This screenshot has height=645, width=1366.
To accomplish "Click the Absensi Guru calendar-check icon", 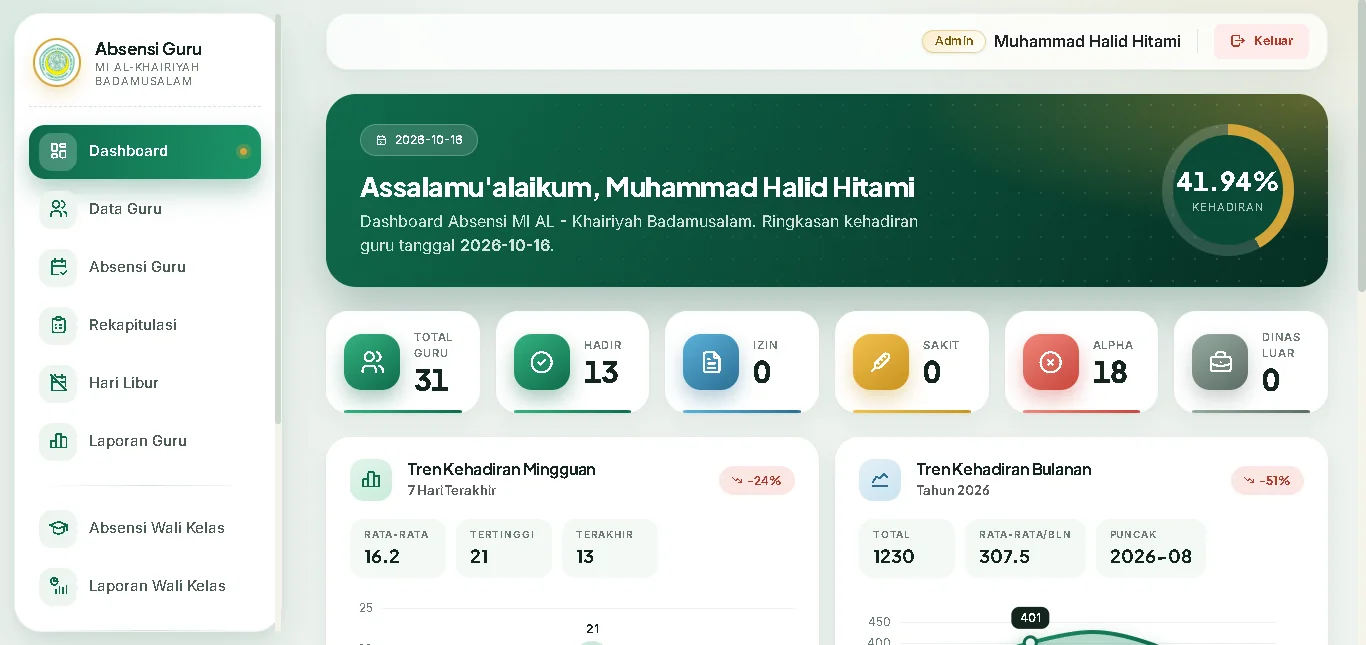I will (58, 267).
